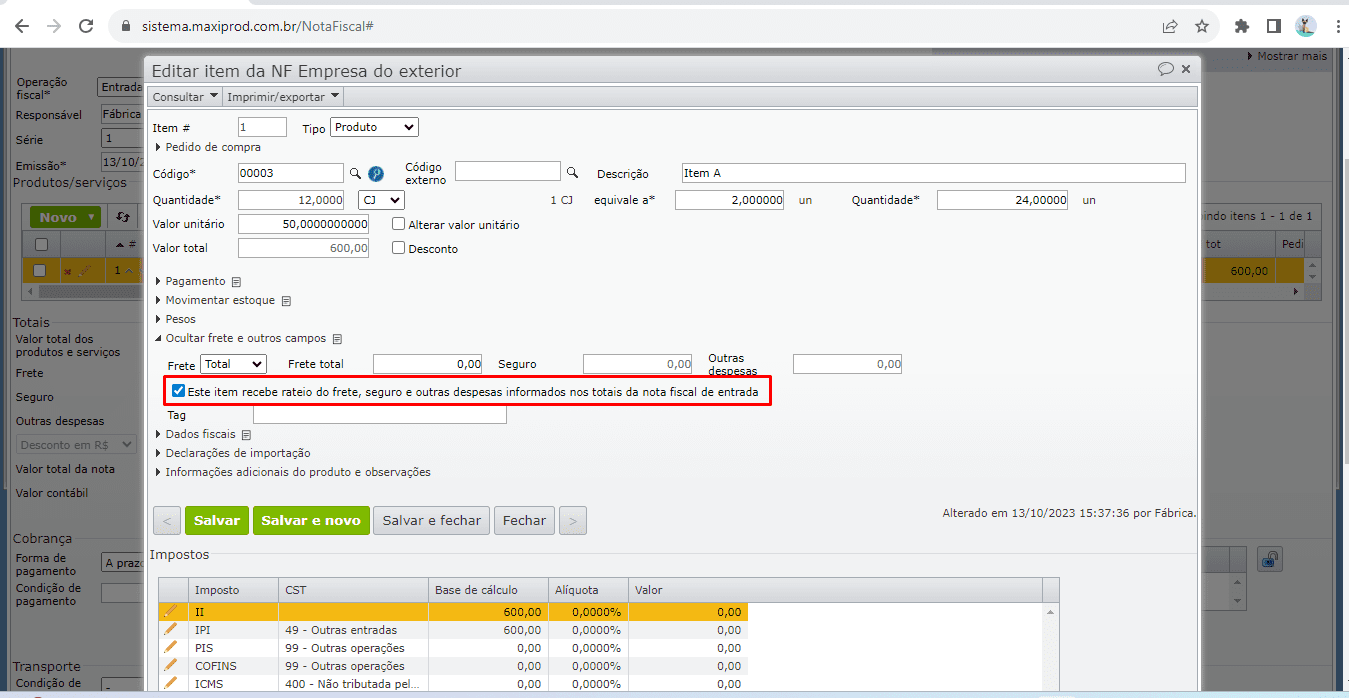Image resolution: width=1349 pixels, height=698 pixels.
Task: Open the note icon beside Dados fiscais
Action: [x=246, y=435]
